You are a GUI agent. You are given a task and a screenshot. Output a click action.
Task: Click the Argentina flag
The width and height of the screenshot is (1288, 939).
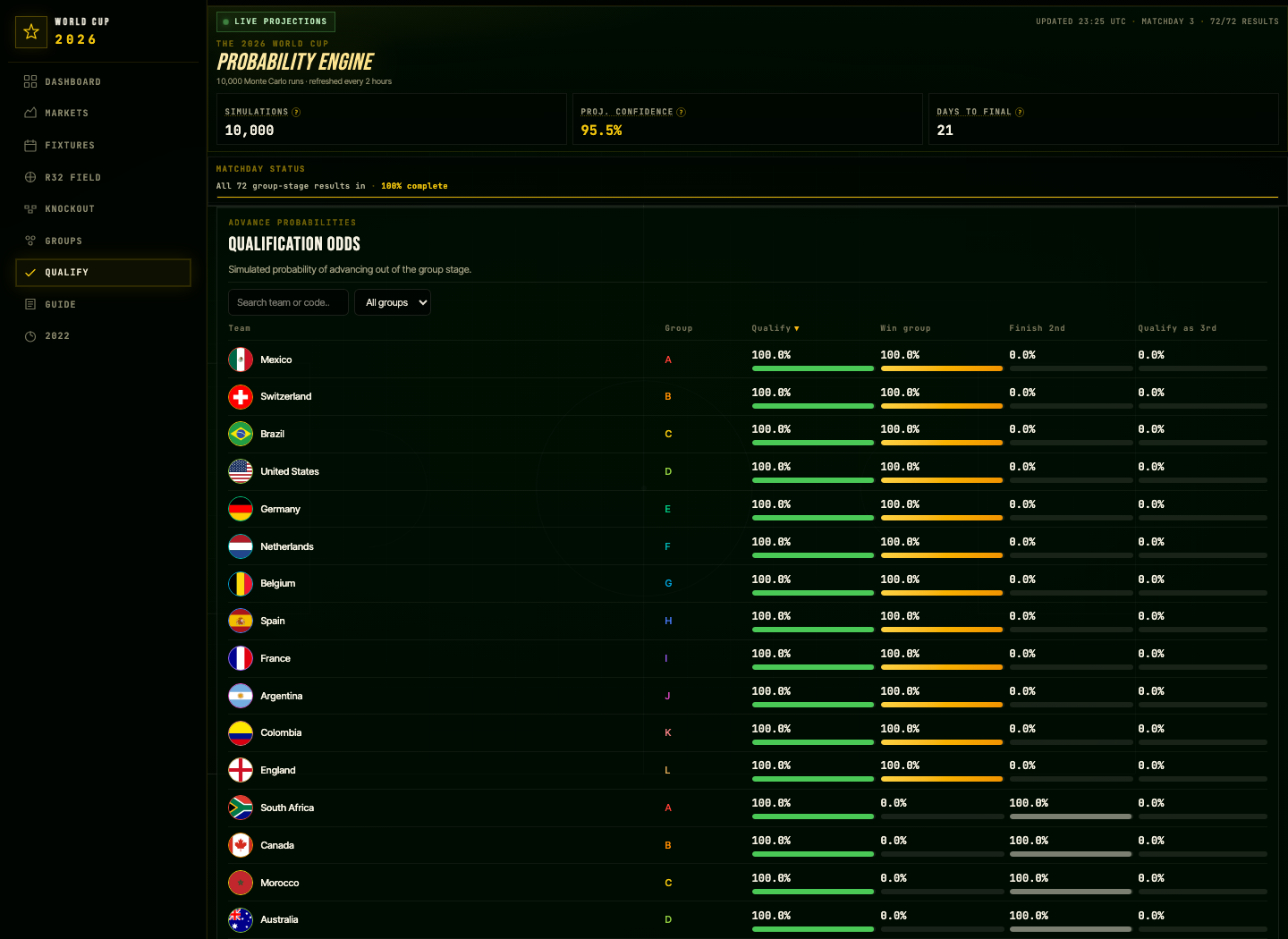click(x=241, y=696)
